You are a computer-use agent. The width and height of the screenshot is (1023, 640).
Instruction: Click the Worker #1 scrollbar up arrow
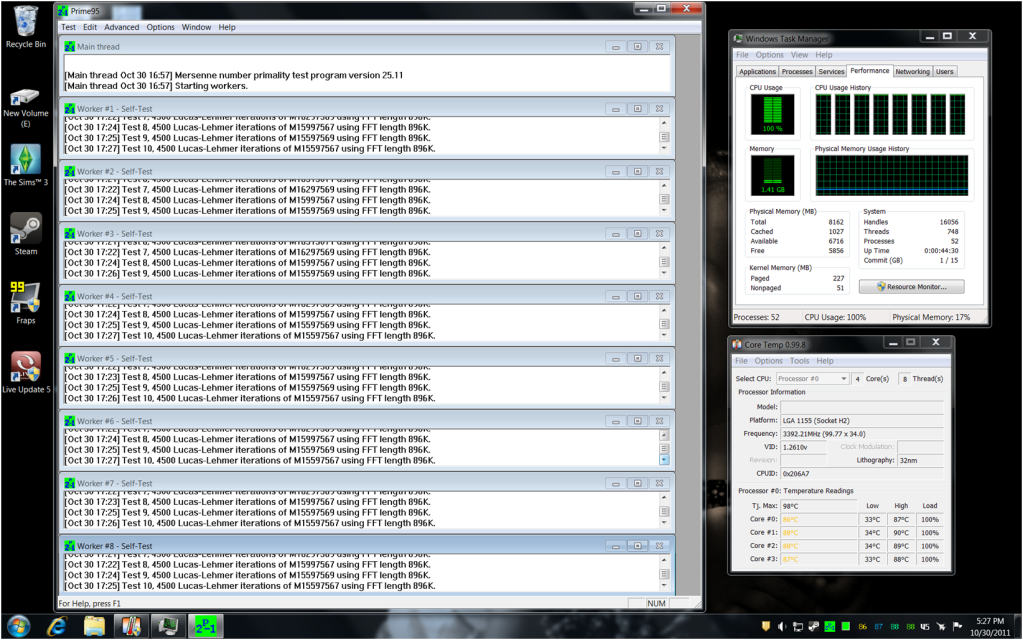click(x=664, y=123)
